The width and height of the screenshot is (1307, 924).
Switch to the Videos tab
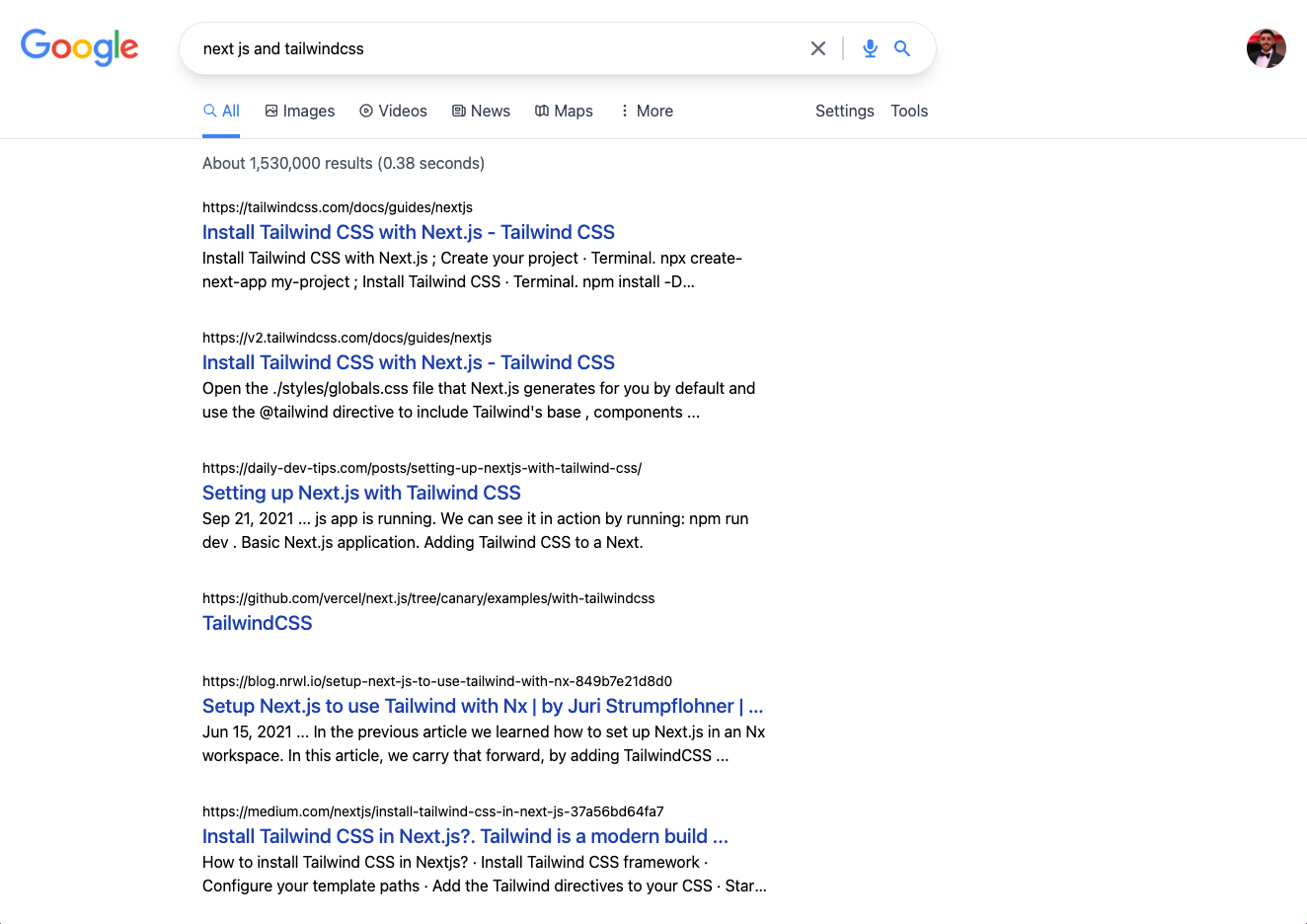[x=393, y=111]
